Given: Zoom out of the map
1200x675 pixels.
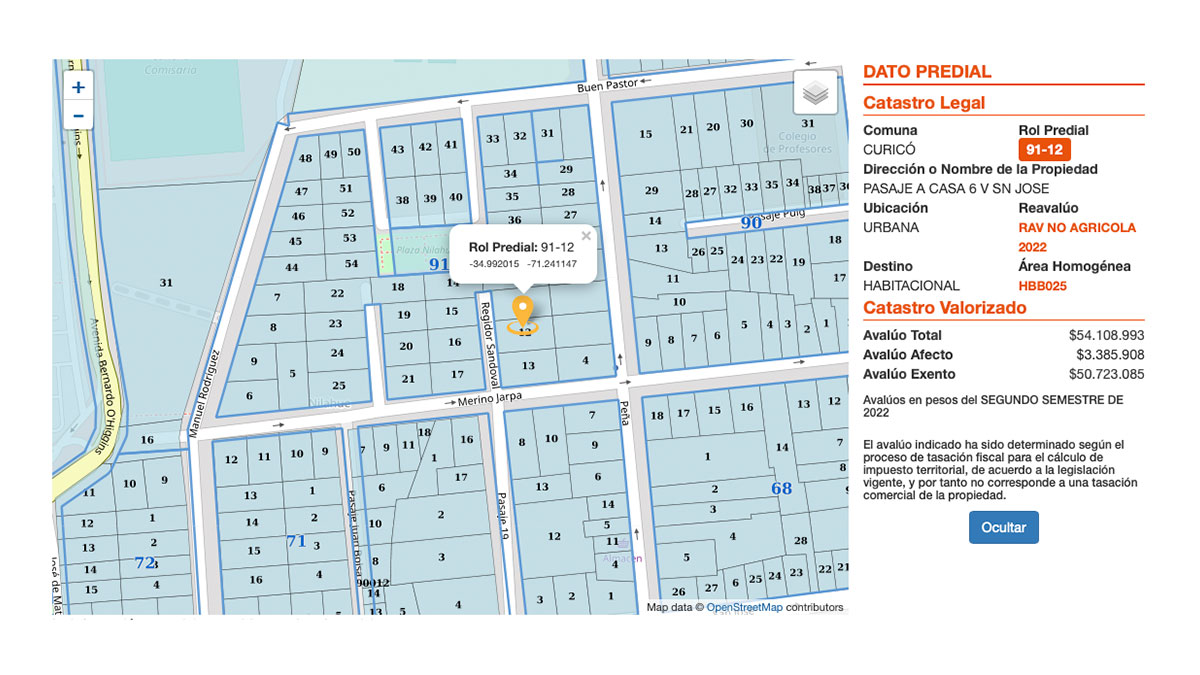Looking at the screenshot, I should (x=78, y=116).
